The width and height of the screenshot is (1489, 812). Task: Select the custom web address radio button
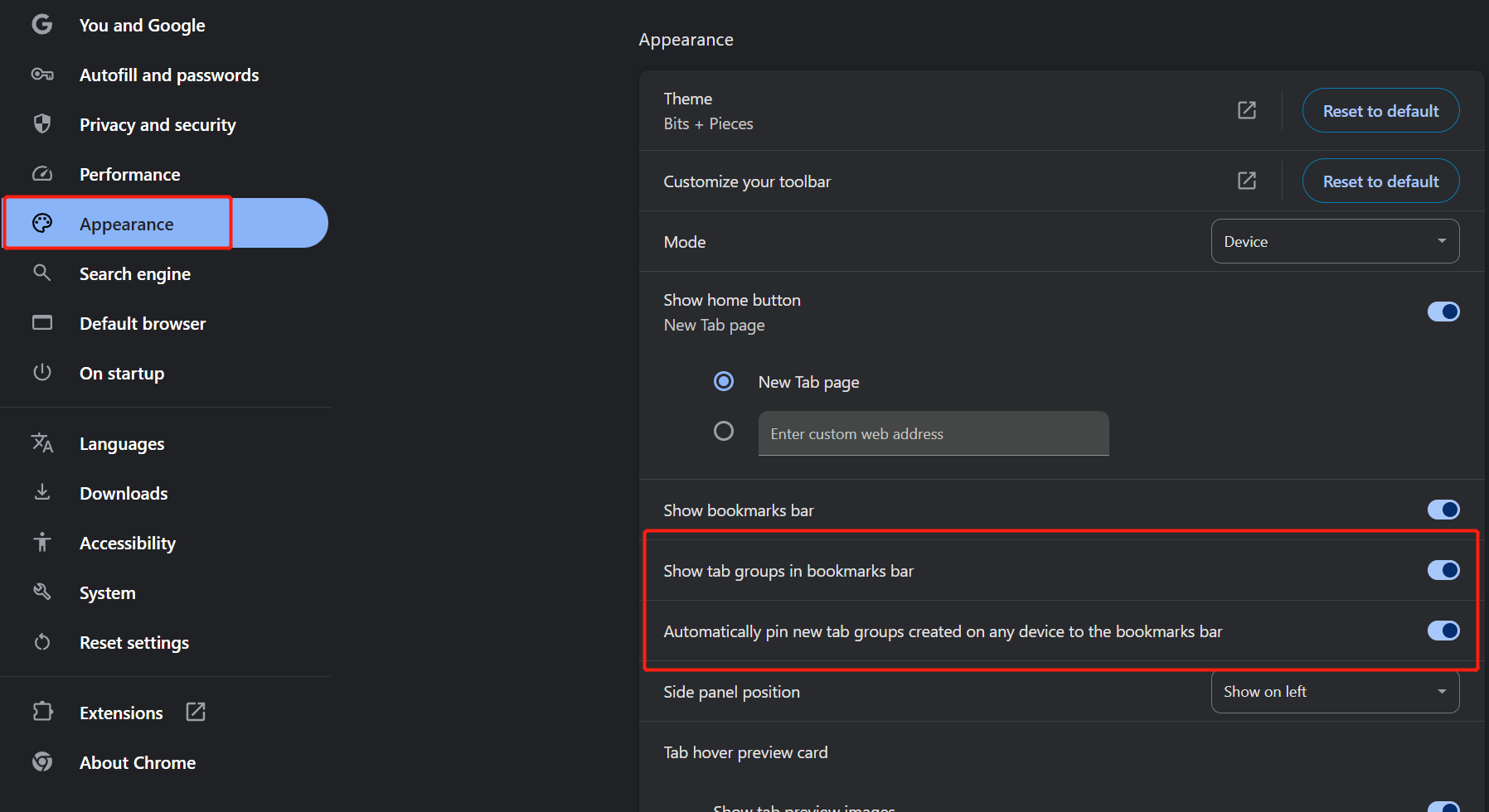pyautogui.click(x=724, y=431)
